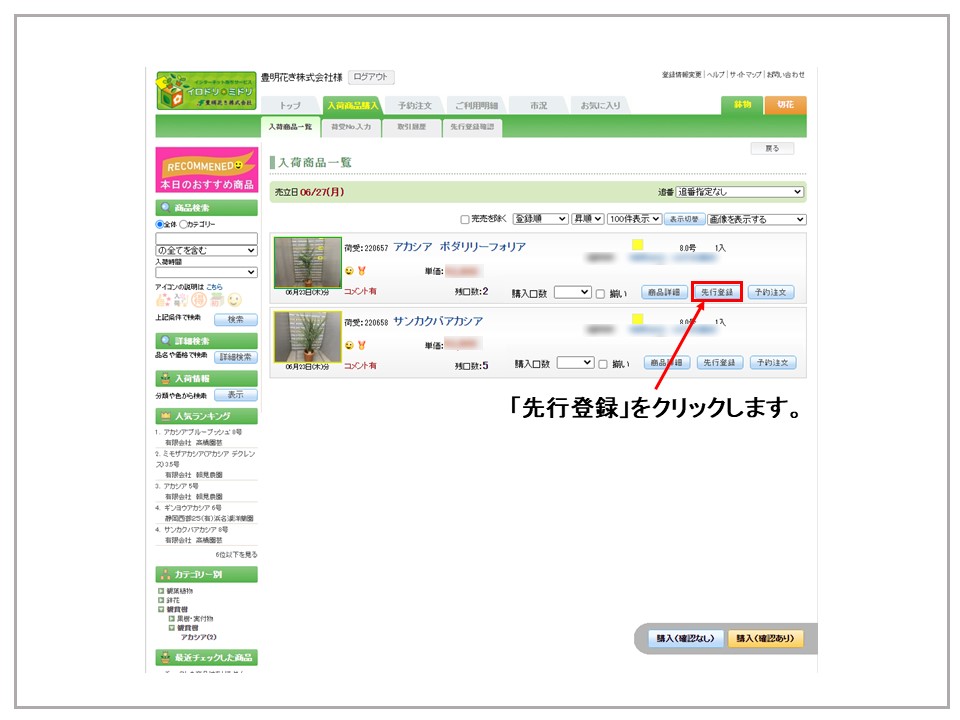Open the アカシア ボダリリーフォリア product thumbnail
Image resolution: width=960 pixels, height=720 pixels.
(x=307, y=262)
